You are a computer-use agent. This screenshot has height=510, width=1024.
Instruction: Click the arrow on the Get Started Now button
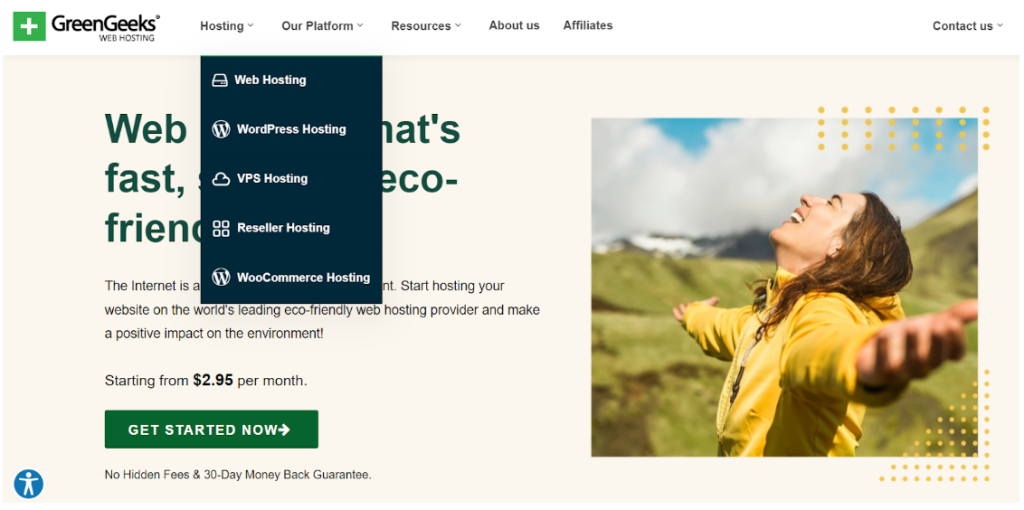pos(284,430)
